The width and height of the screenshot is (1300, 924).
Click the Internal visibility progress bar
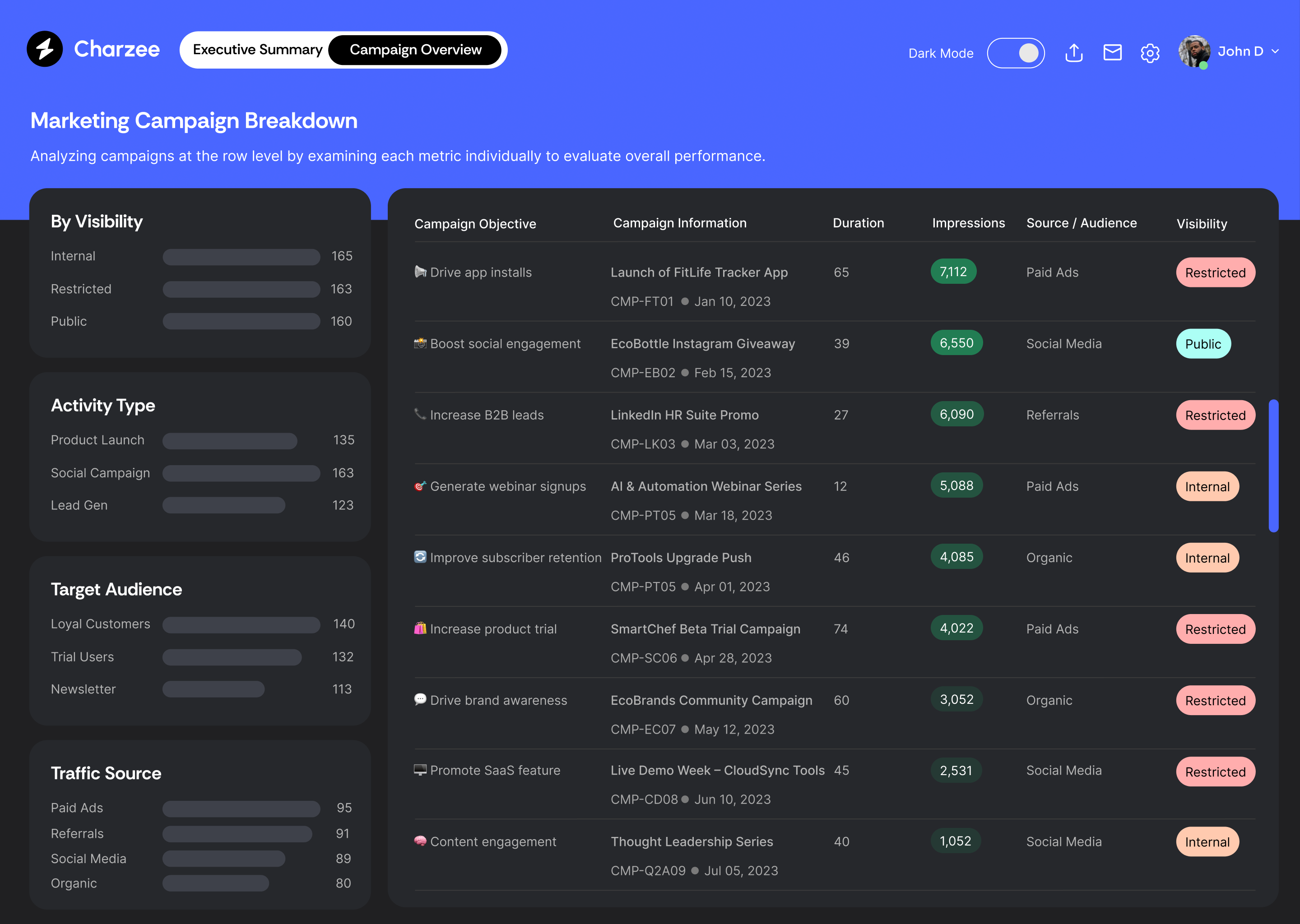pos(241,257)
